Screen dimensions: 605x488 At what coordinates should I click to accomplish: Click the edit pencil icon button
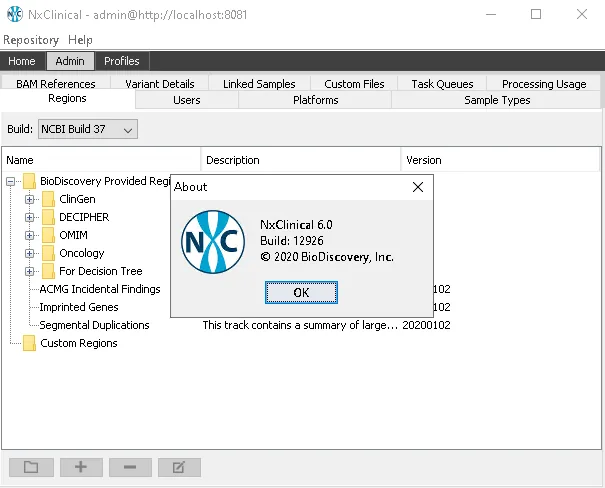179,467
